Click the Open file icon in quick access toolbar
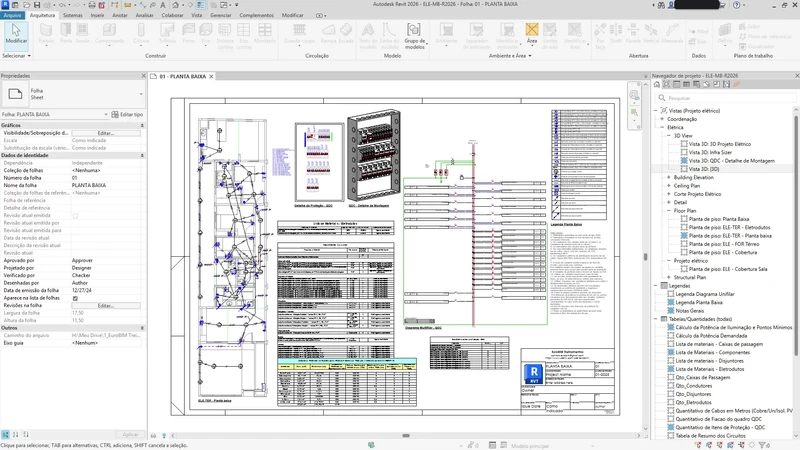 coord(27,5)
